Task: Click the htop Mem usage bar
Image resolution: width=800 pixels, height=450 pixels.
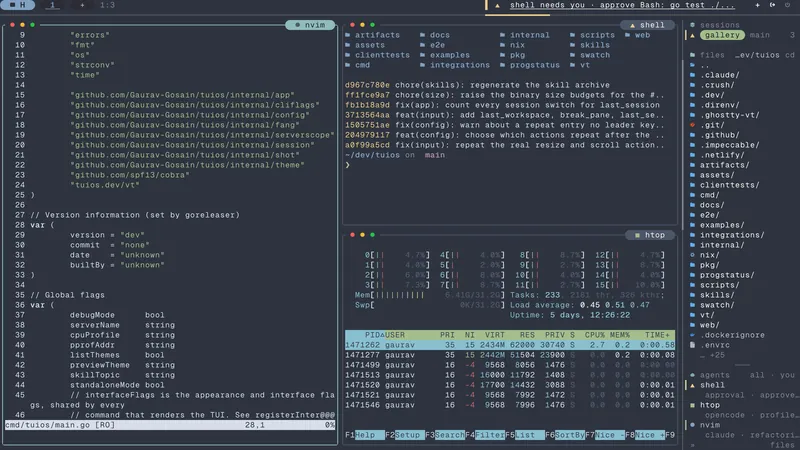Action: 430,295
